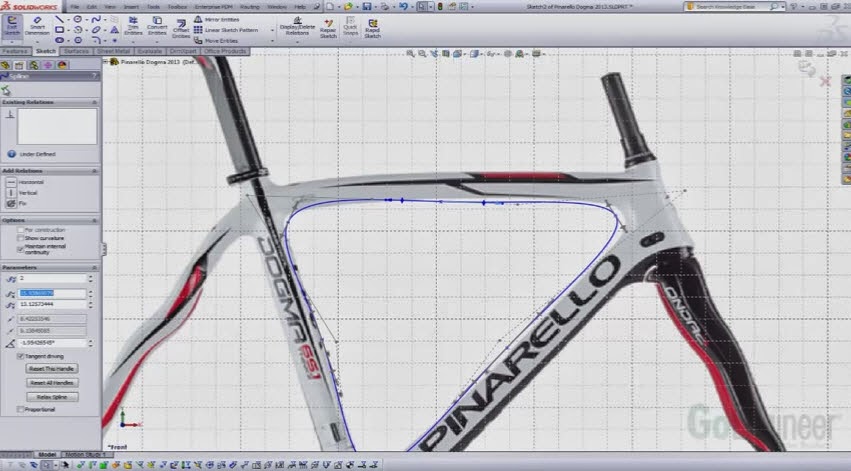The image size is (851, 471).
Task: Select the Arc sketch tool
Action: (78, 30)
